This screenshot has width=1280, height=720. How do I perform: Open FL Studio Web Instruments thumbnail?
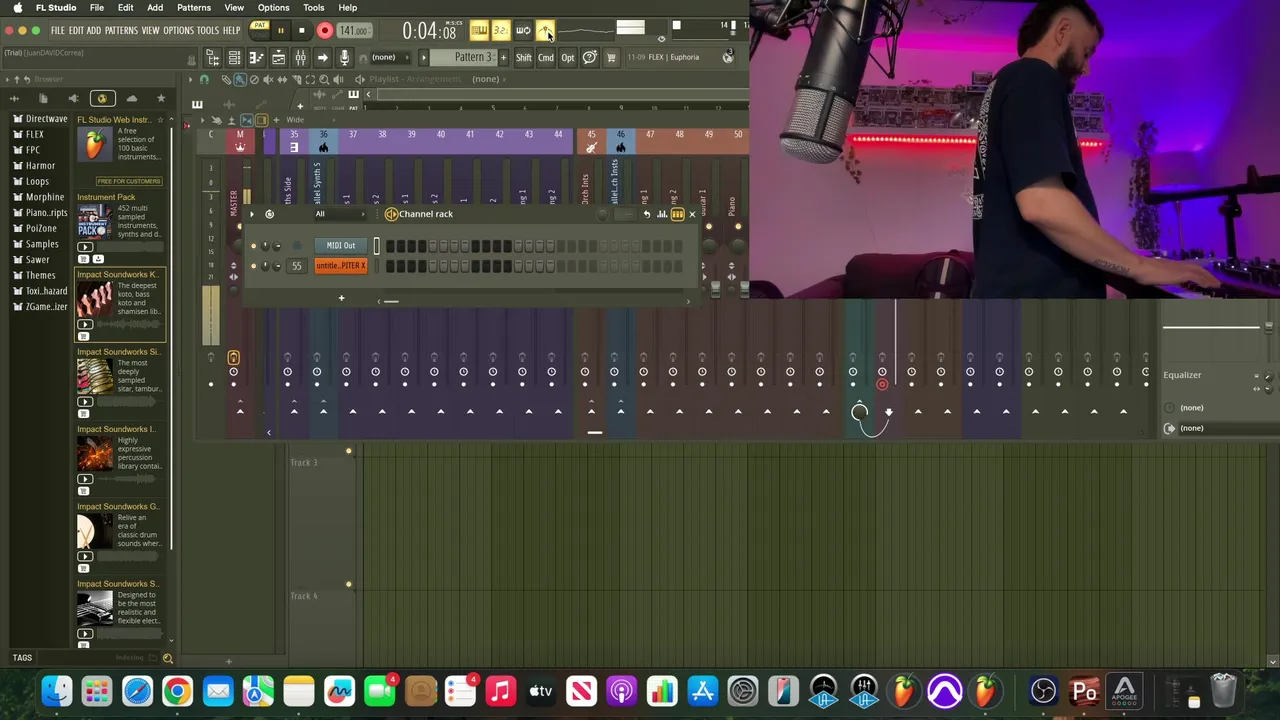coord(94,145)
